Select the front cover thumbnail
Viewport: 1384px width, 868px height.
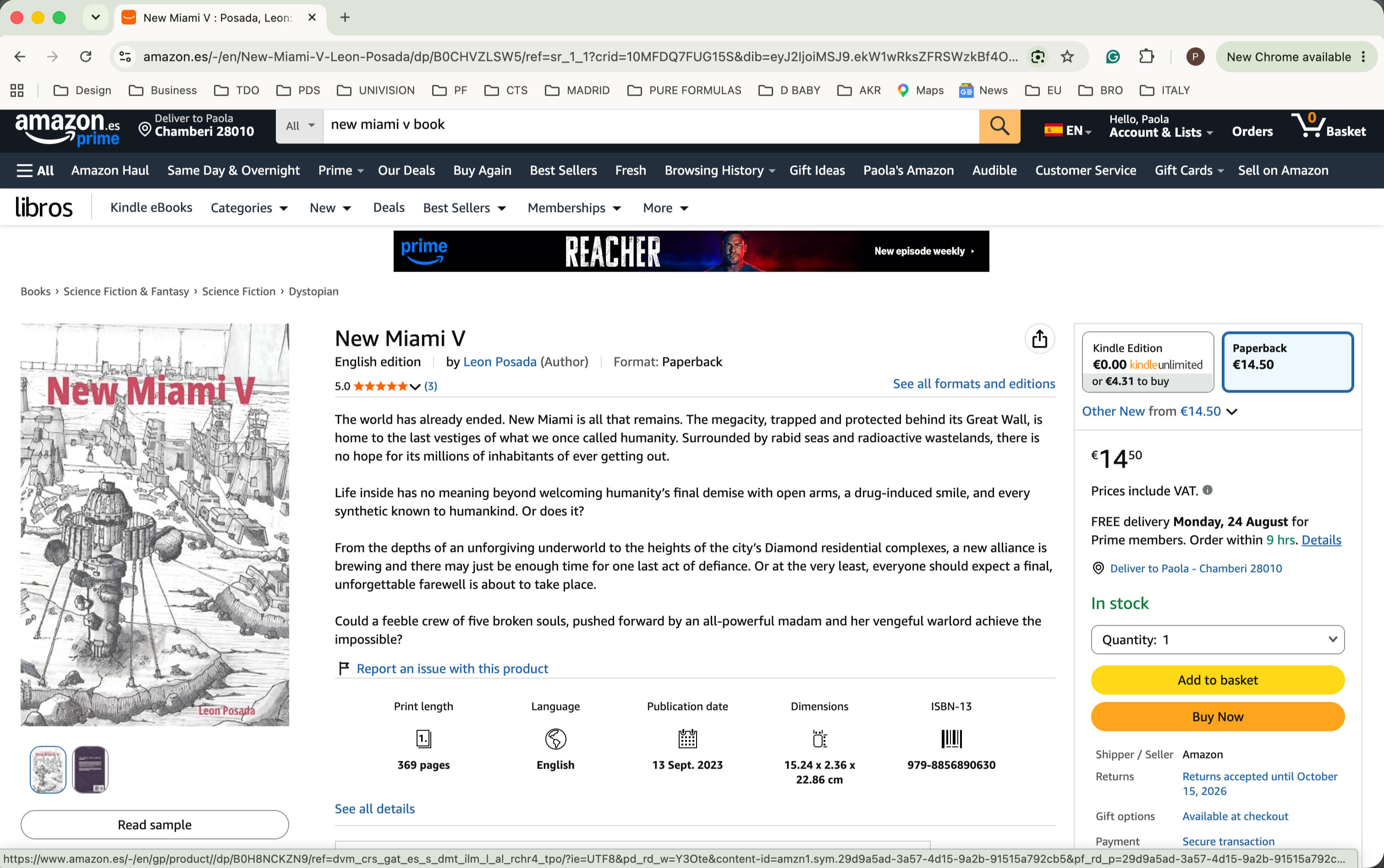[48, 769]
